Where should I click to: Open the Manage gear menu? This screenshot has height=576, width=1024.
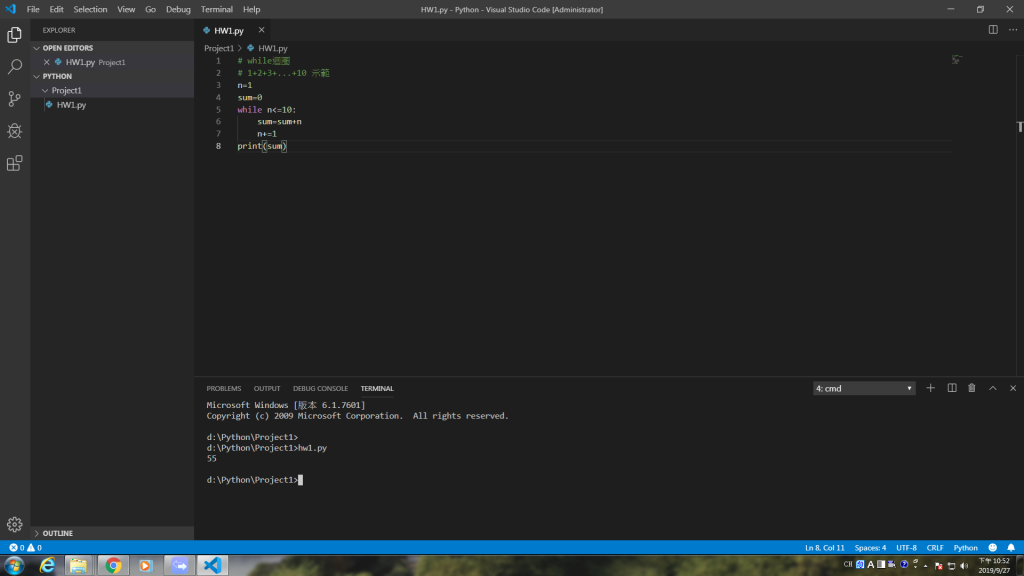[14, 524]
